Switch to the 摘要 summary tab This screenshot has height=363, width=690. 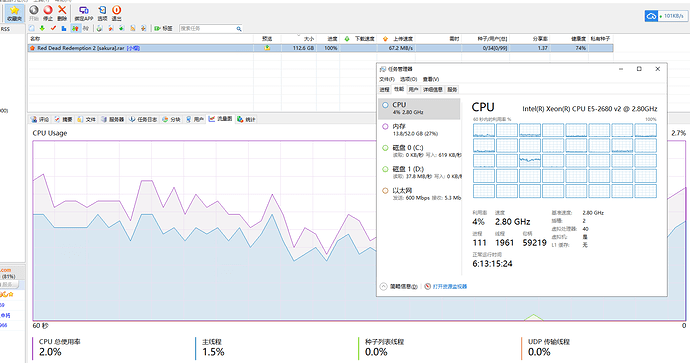coord(63,119)
